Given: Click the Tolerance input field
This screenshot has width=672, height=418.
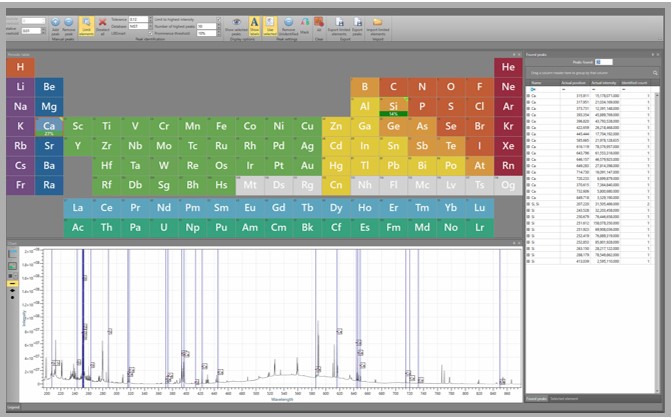Looking at the screenshot, I should coord(138,20).
